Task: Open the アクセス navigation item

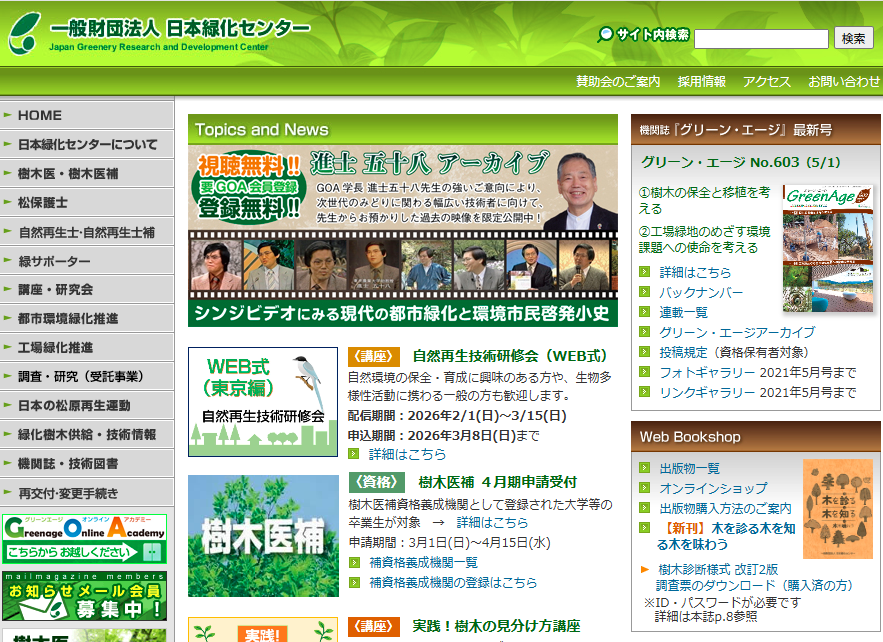Action: pyautogui.click(x=767, y=82)
